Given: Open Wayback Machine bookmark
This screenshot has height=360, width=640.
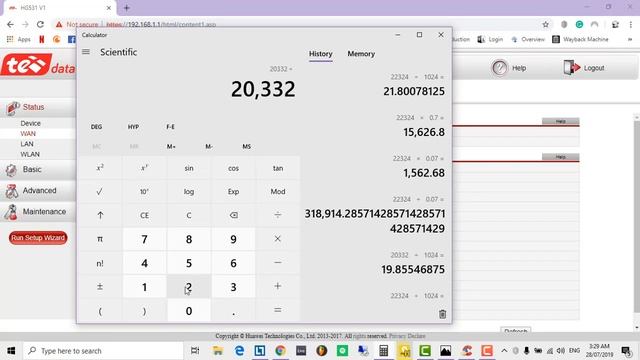Looking at the screenshot, I should (580, 39).
